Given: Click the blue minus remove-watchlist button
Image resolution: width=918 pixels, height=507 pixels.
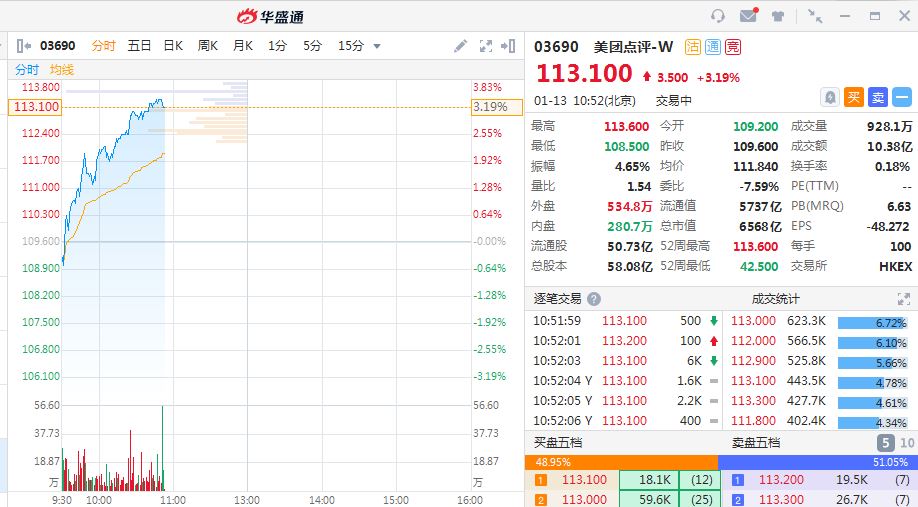Looking at the screenshot, I should (x=902, y=97).
